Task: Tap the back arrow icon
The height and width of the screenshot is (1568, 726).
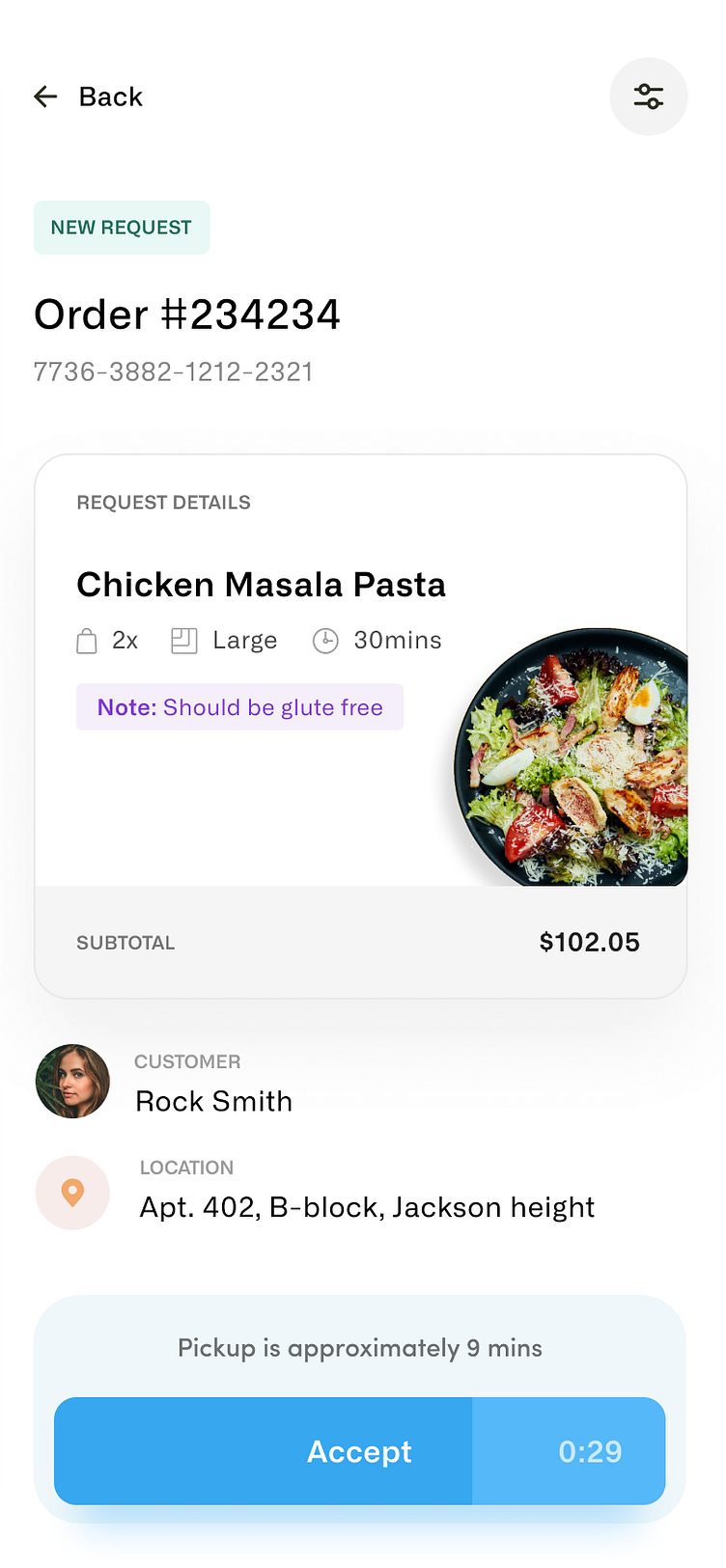Action: 45,96
